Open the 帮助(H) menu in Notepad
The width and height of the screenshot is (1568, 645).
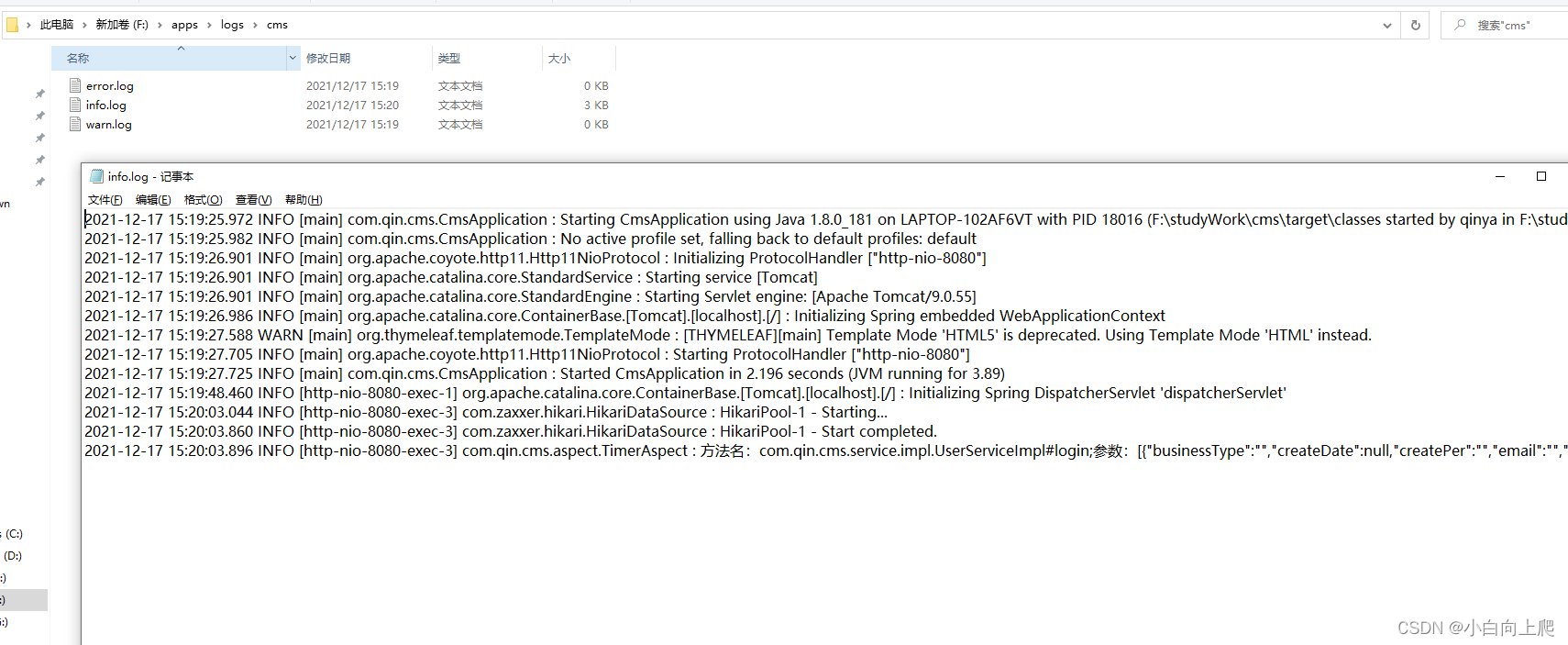[x=304, y=199]
